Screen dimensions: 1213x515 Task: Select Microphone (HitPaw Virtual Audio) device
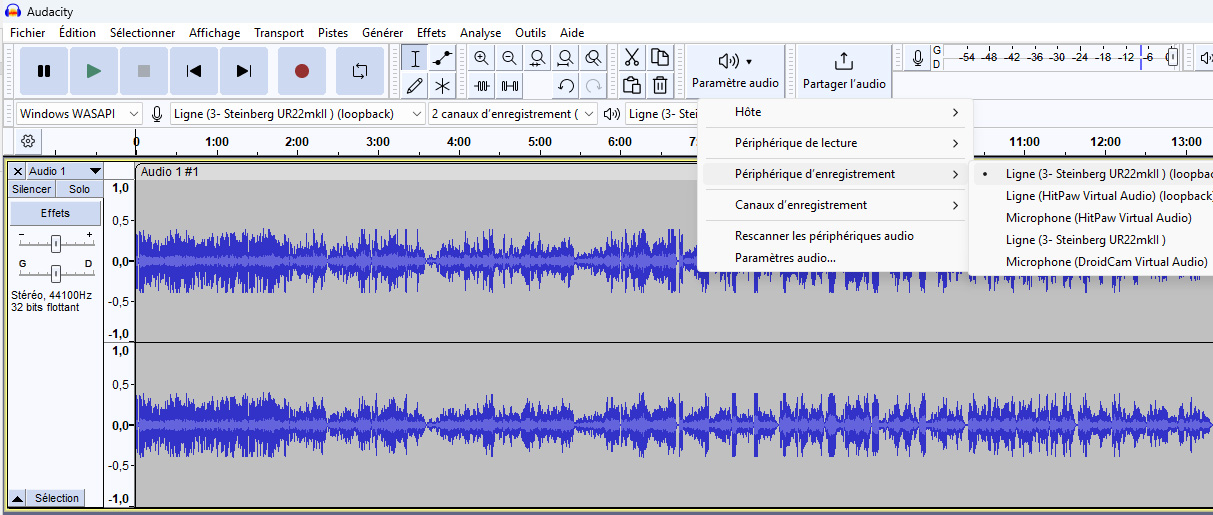click(1093, 218)
